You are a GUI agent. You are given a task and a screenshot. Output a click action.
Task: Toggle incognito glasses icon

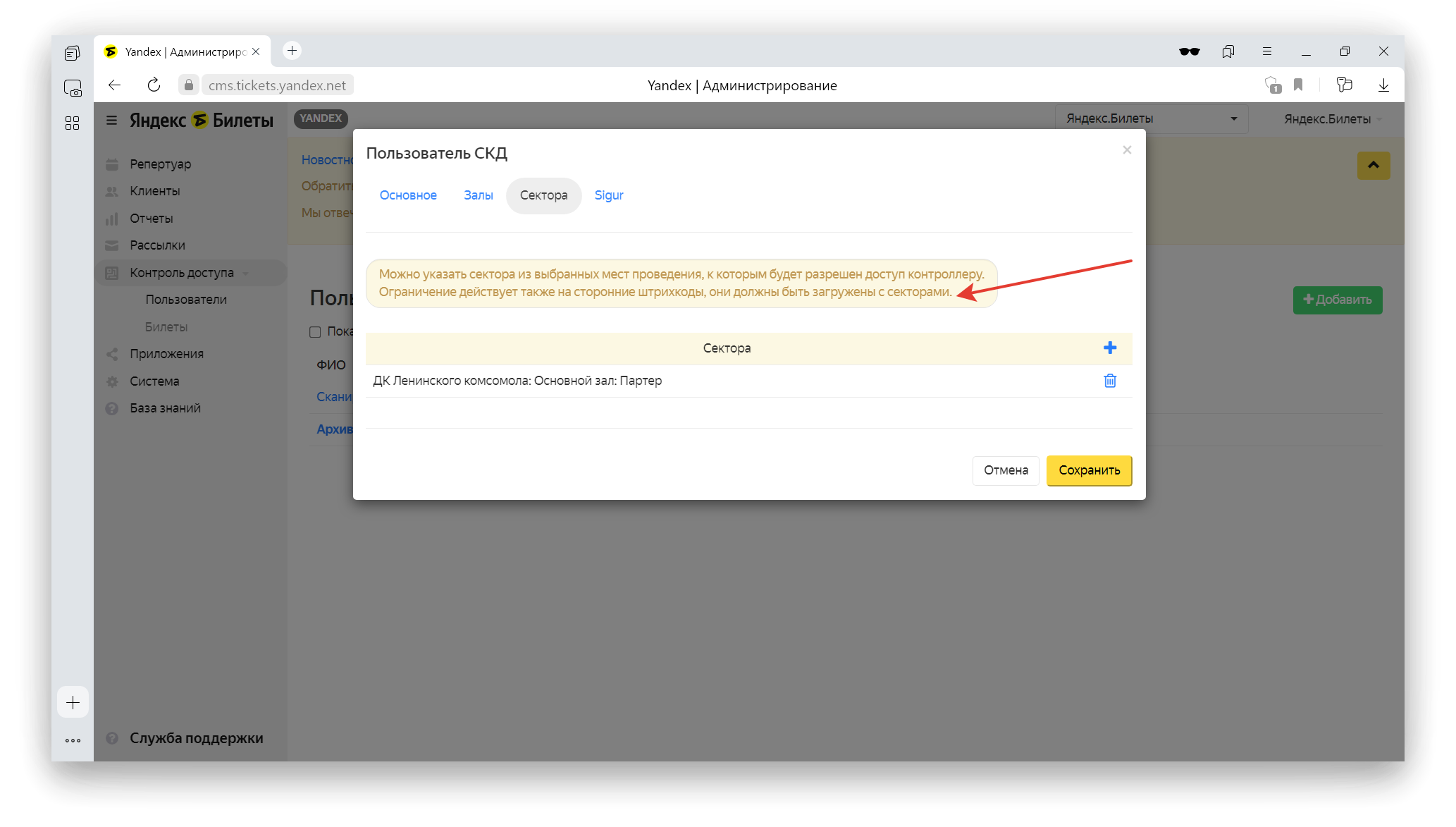1190,51
